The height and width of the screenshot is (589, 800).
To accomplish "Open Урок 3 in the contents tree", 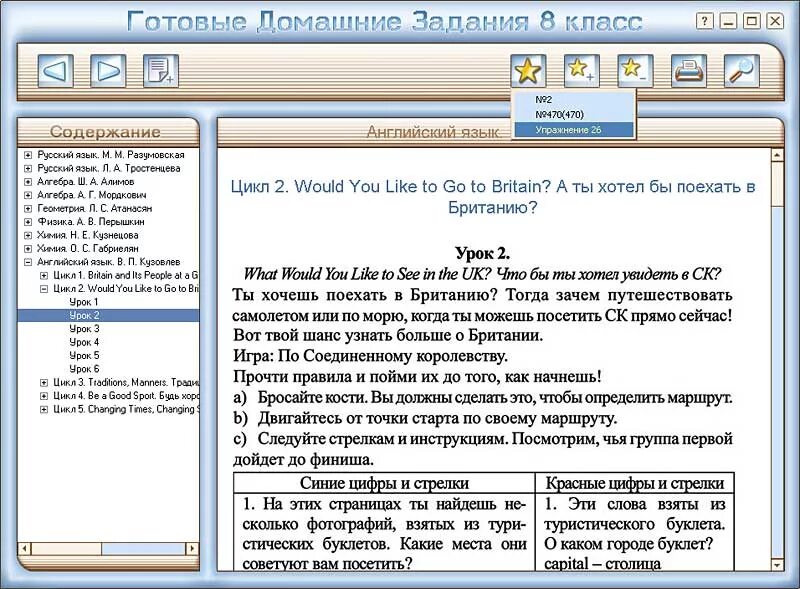I will tap(84, 329).
